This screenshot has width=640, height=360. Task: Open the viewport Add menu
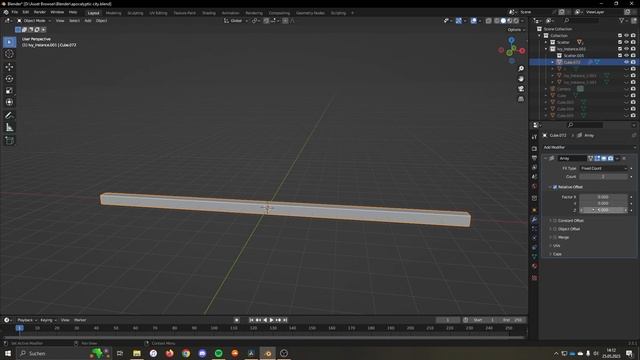tap(88, 20)
